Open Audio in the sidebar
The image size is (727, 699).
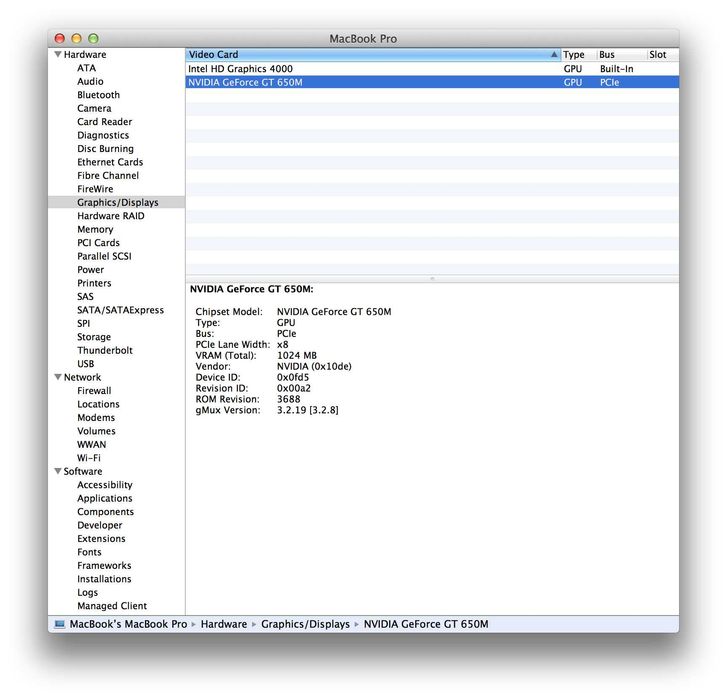point(90,81)
